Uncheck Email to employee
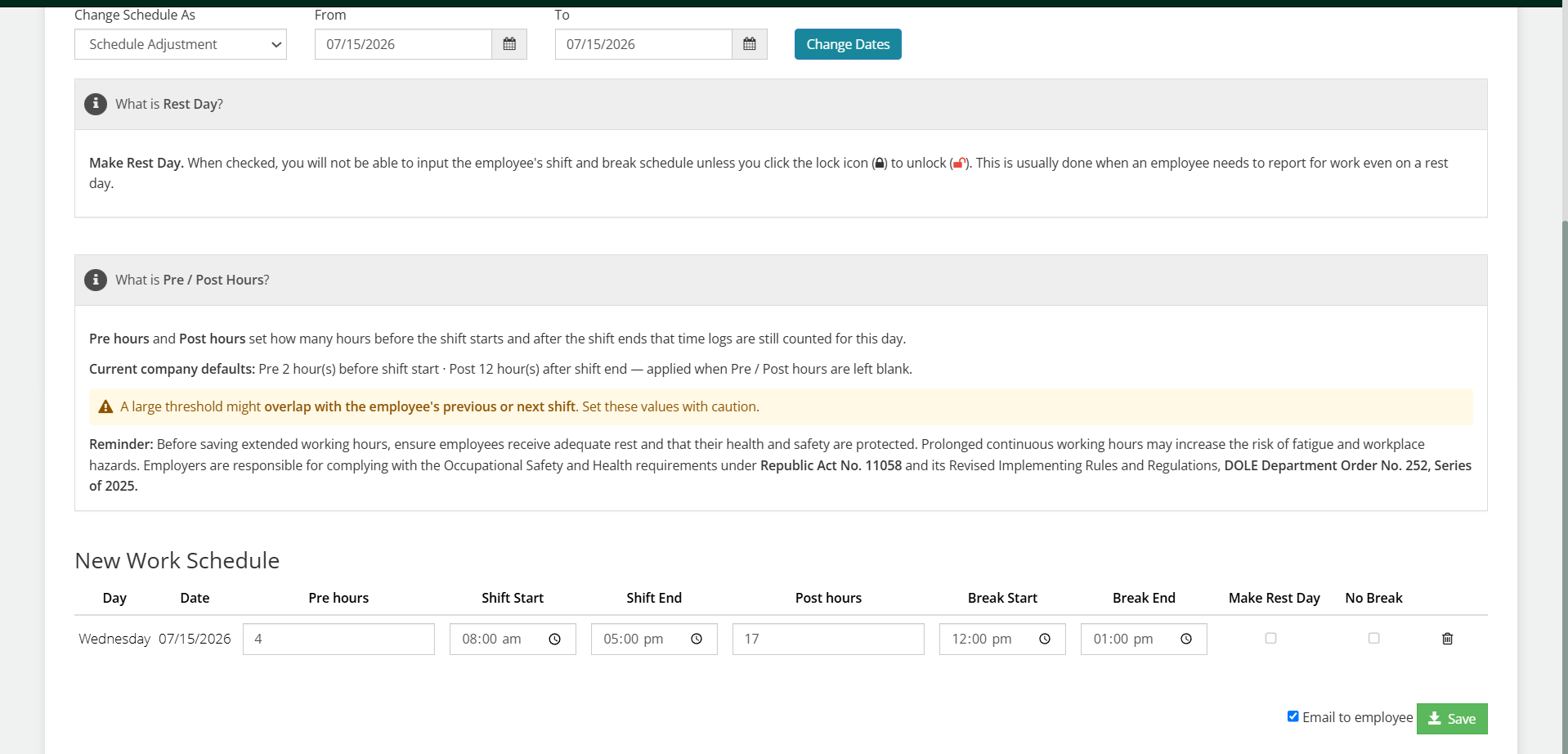The width and height of the screenshot is (1568, 754). 1292,716
